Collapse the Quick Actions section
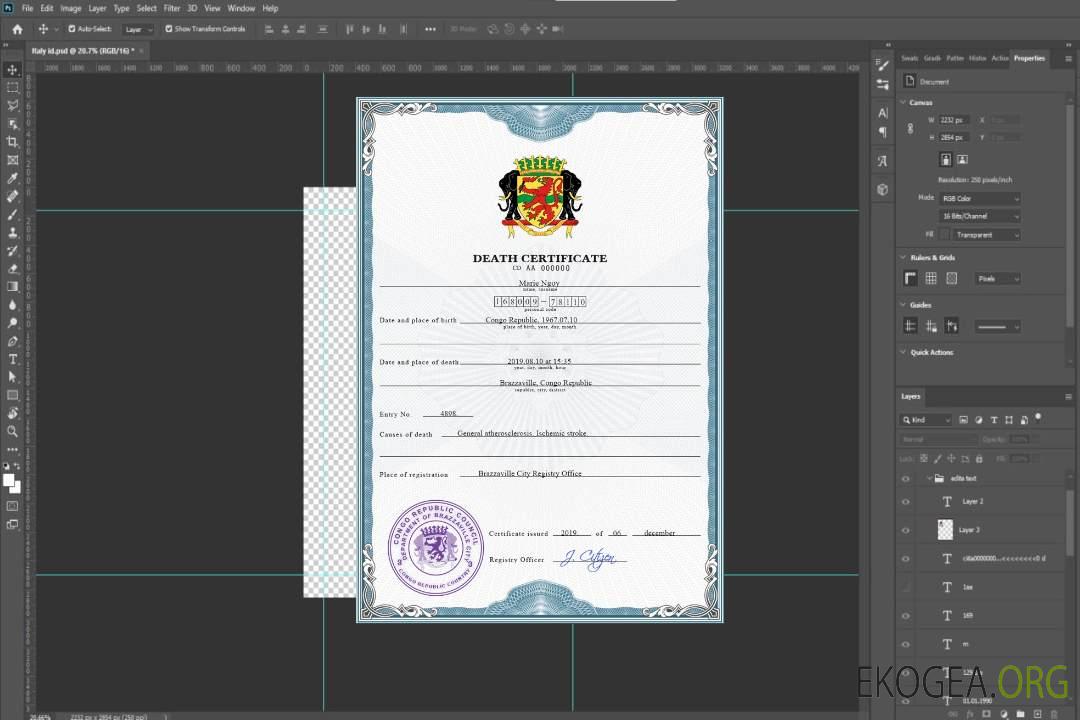 (903, 352)
